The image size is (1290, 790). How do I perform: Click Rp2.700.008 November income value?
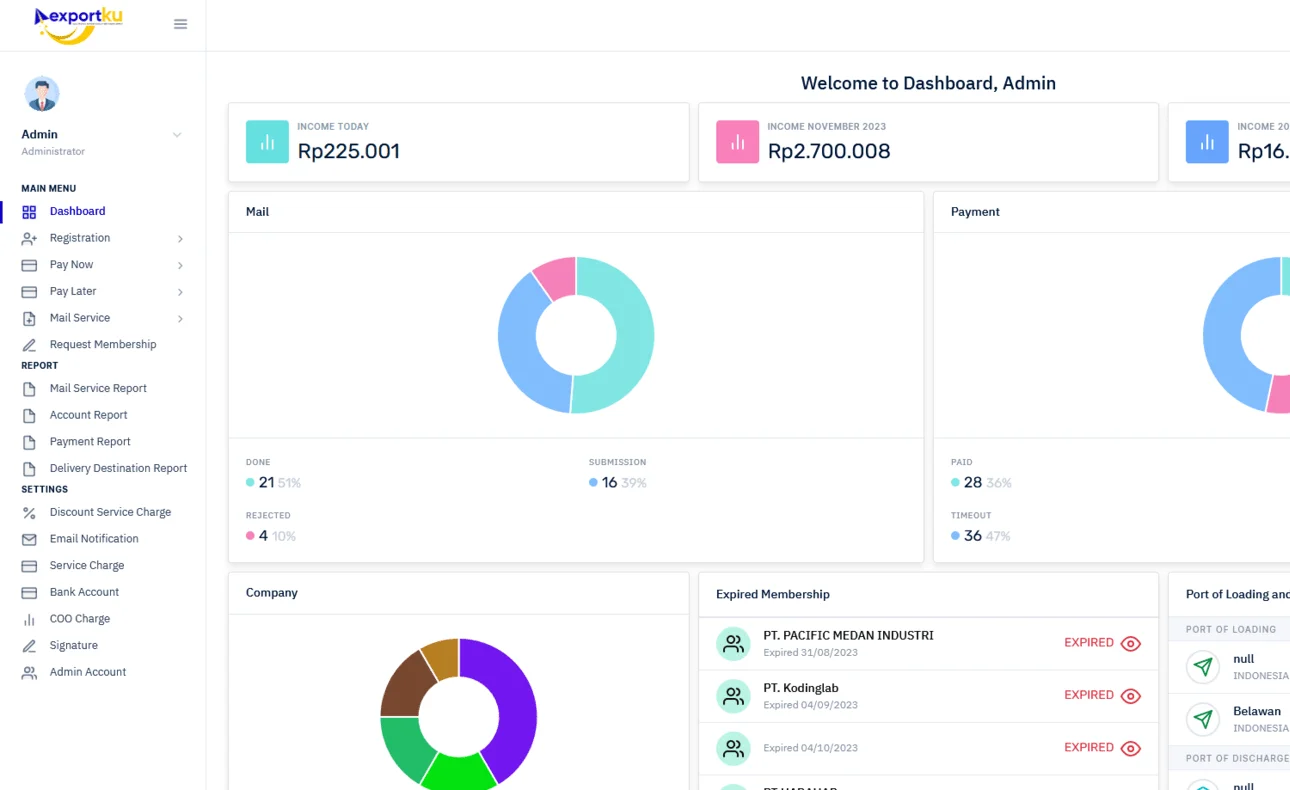point(829,151)
